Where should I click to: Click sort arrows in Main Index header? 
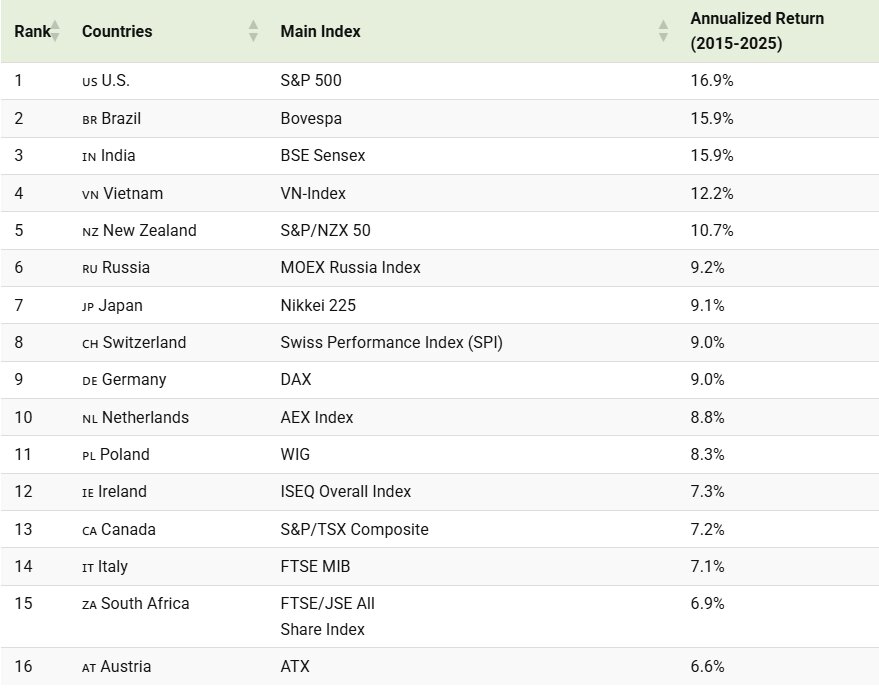point(663,31)
